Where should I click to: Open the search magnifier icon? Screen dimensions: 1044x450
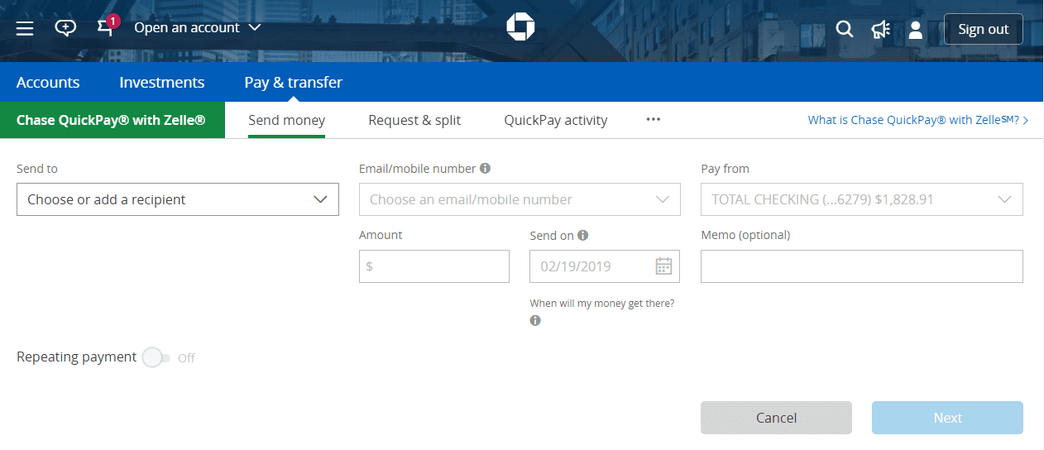click(844, 29)
